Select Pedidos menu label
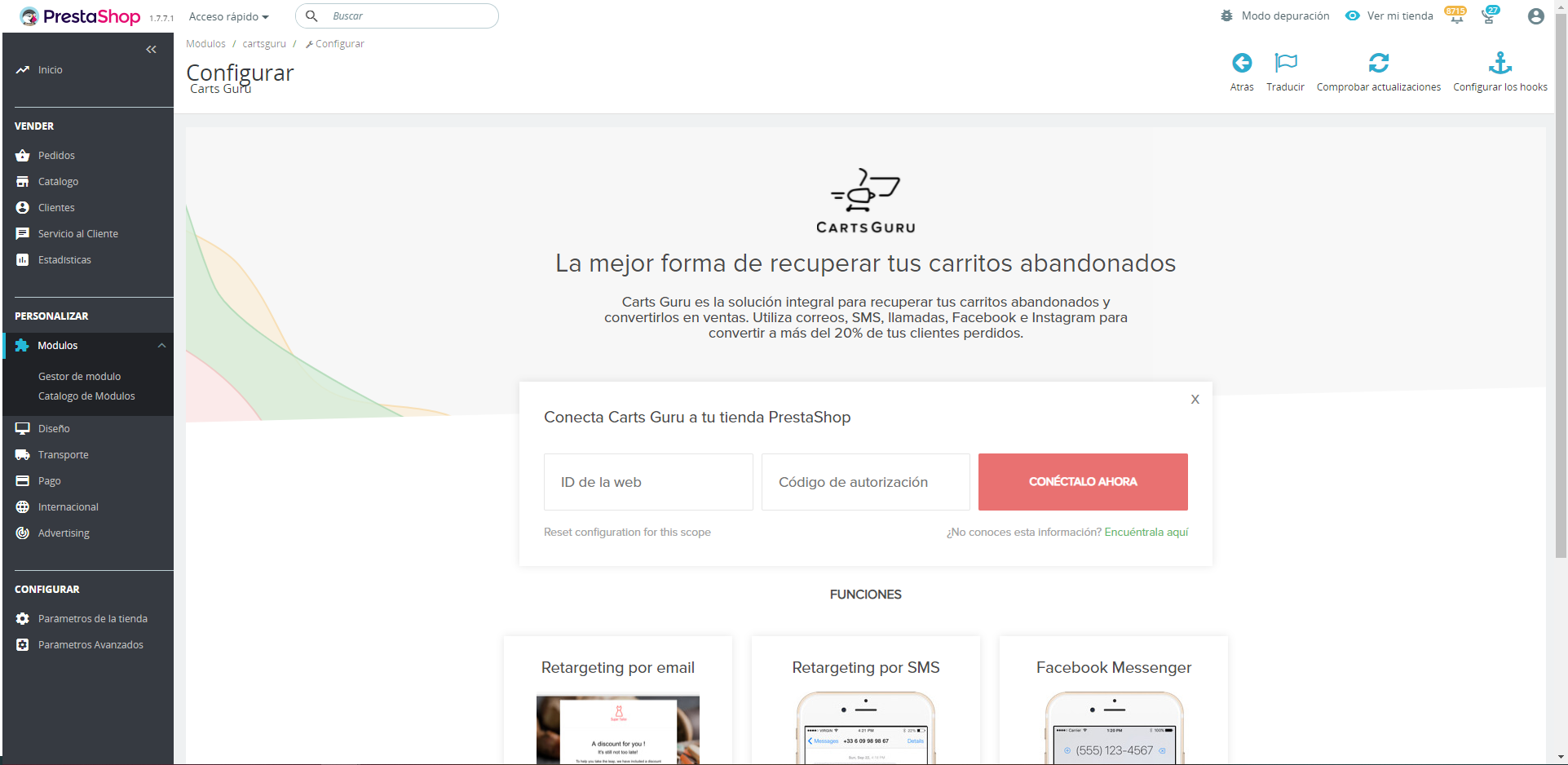This screenshot has width=1568, height=765. tap(56, 155)
